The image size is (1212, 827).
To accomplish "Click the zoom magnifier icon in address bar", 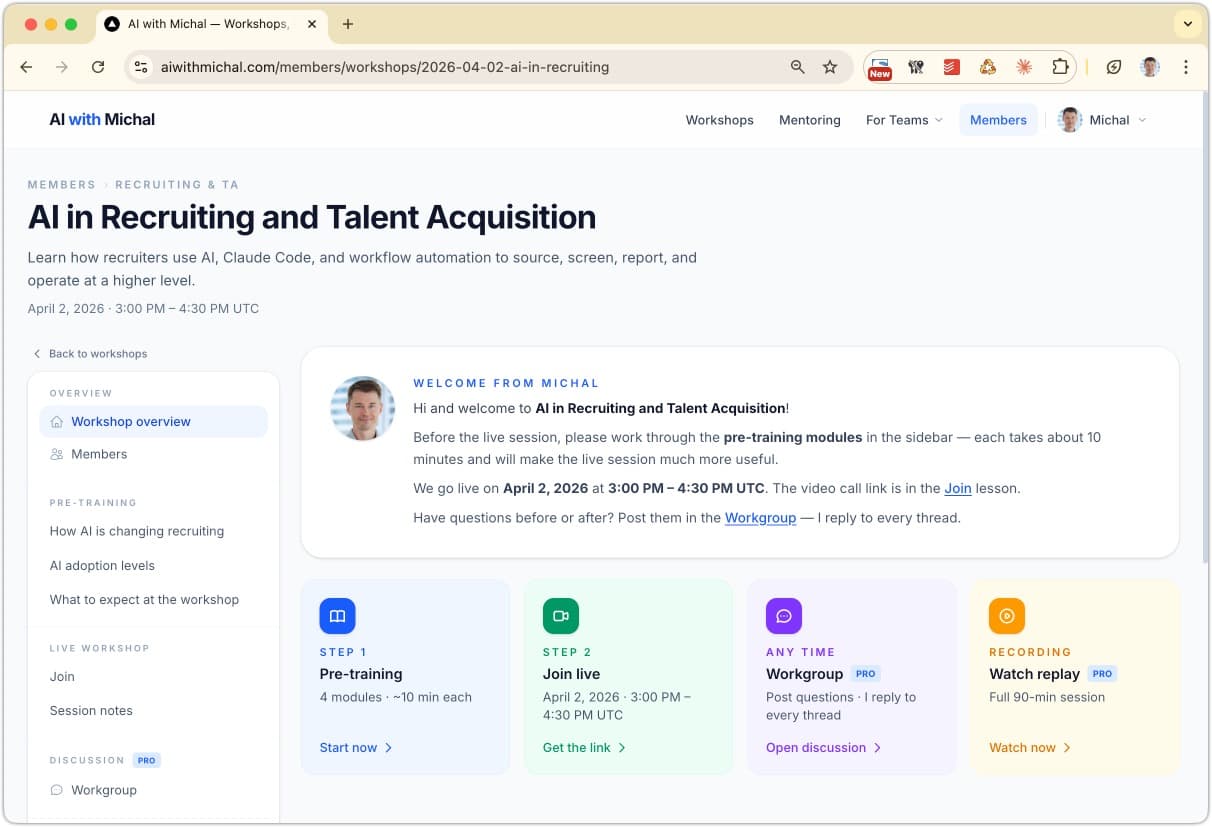I will (797, 67).
